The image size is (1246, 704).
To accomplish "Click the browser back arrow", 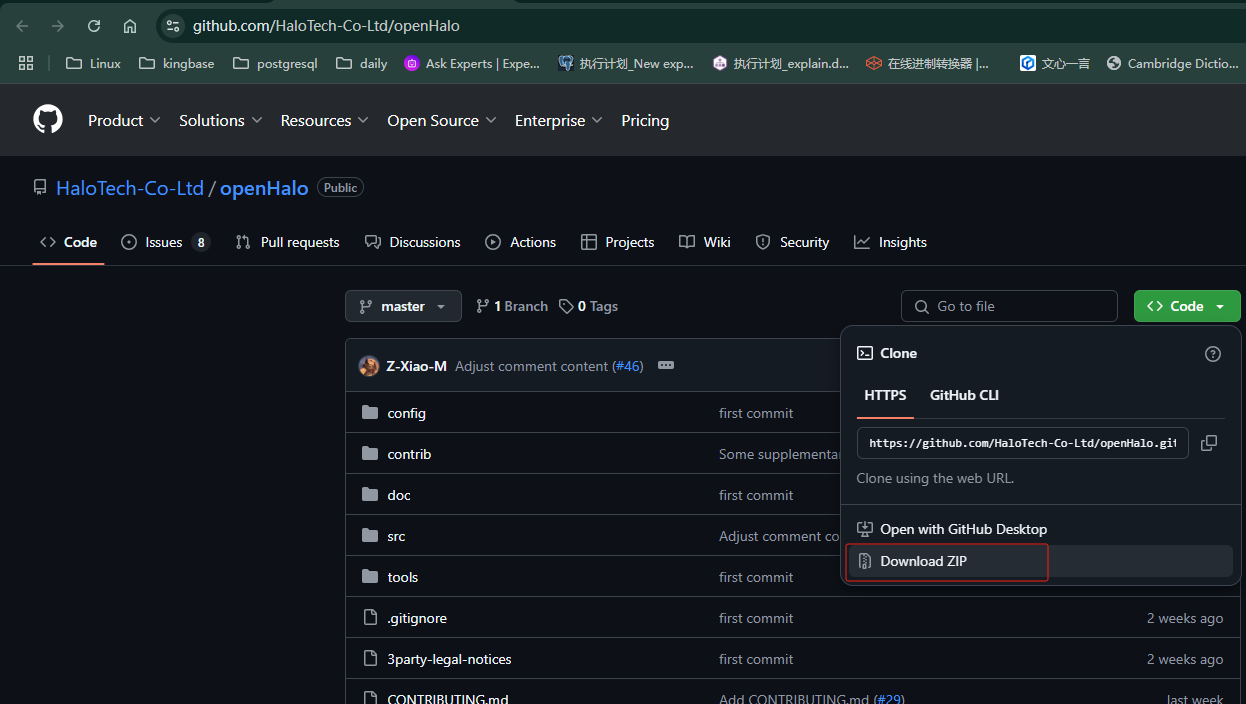I will click(x=22, y=26).
